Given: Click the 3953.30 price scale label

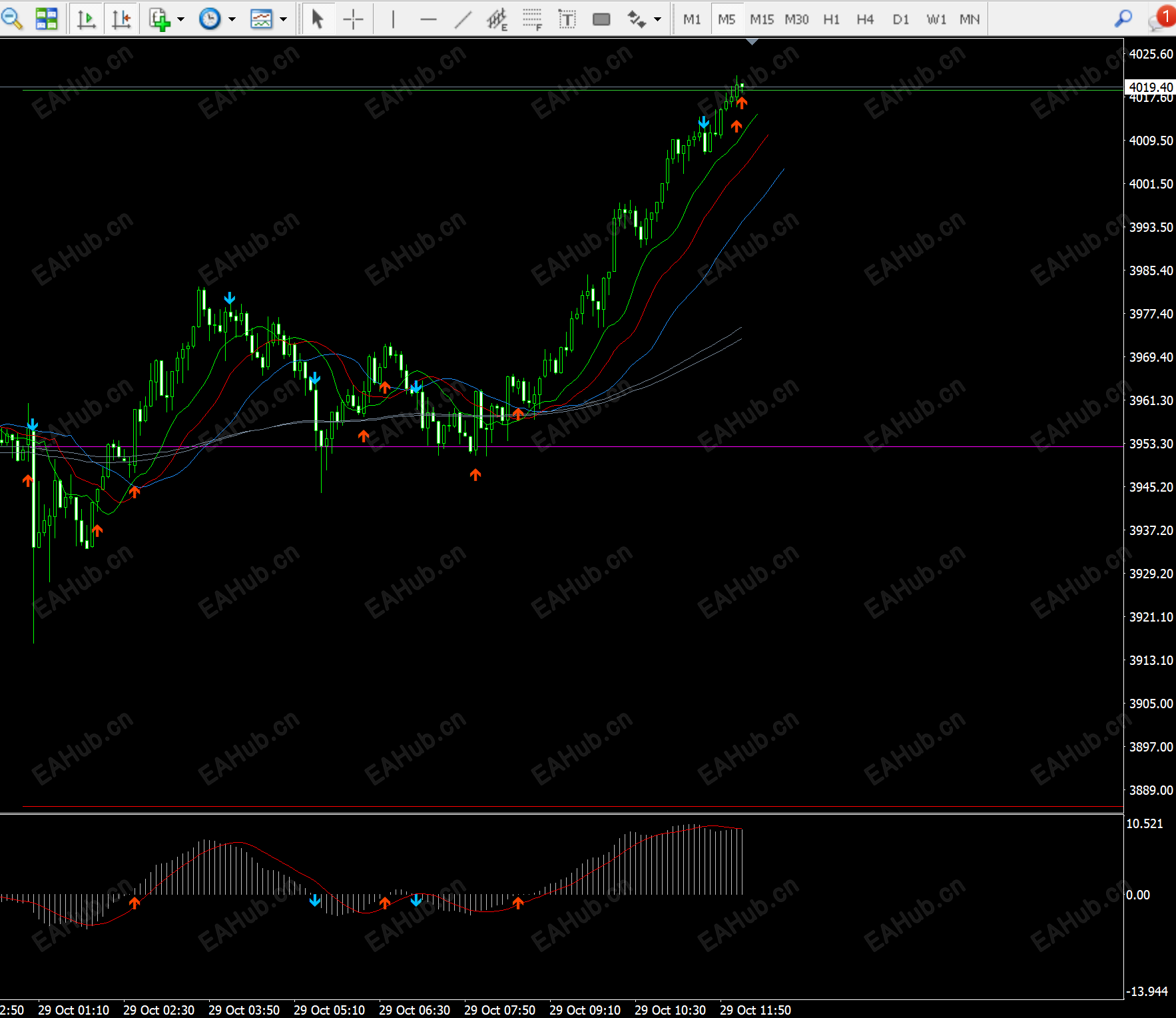Looking at the screenshot, I should [1151, 444].
